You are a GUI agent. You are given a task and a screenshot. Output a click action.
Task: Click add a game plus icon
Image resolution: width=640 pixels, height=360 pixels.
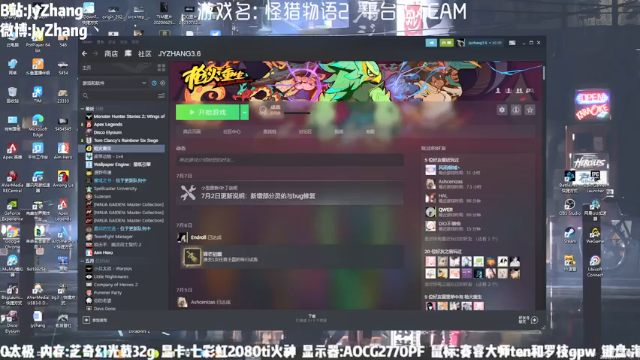coord(87,320)
